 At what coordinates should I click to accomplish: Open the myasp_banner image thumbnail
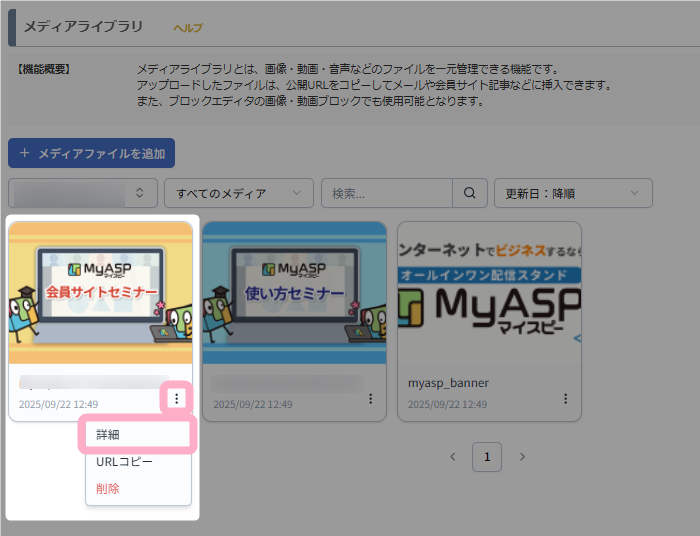(489, 293)
